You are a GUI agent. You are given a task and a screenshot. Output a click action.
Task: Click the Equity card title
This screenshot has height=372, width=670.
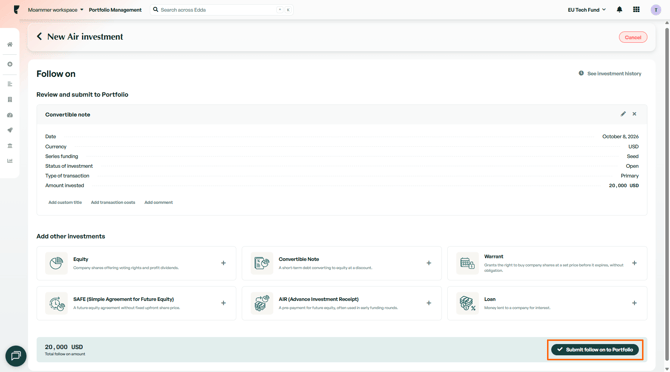click(x=80, y=259)
